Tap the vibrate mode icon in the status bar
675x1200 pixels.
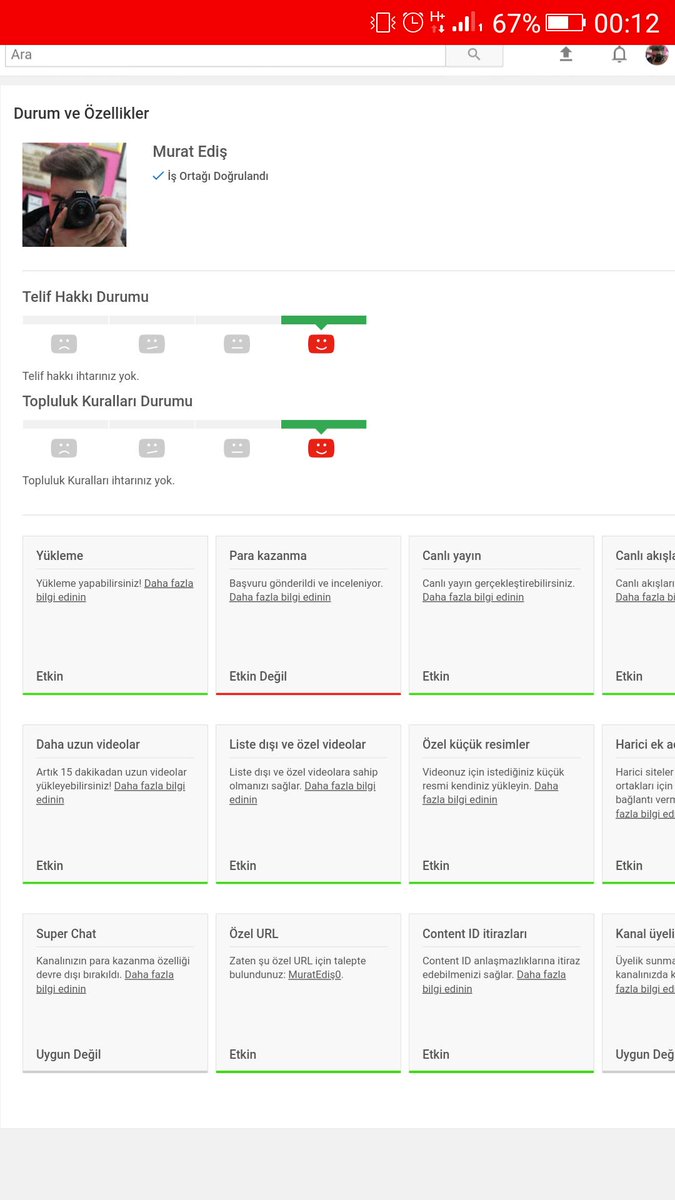pos(383,22)
